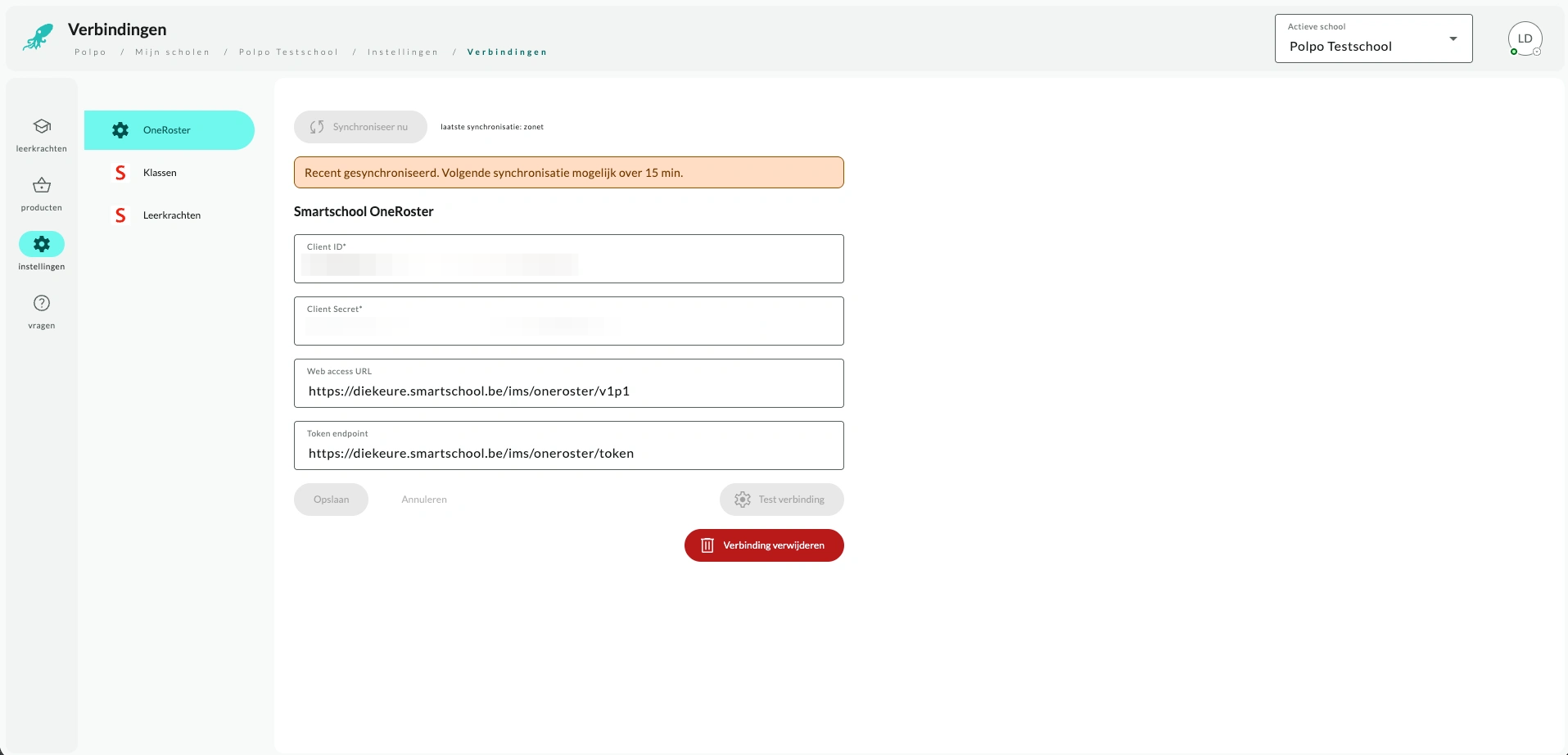The height and width of the screenshot is (755, 1568).
Task: Click the gear icon in Test verbinding
Action: pyautogui.click(x=743, y=500)
